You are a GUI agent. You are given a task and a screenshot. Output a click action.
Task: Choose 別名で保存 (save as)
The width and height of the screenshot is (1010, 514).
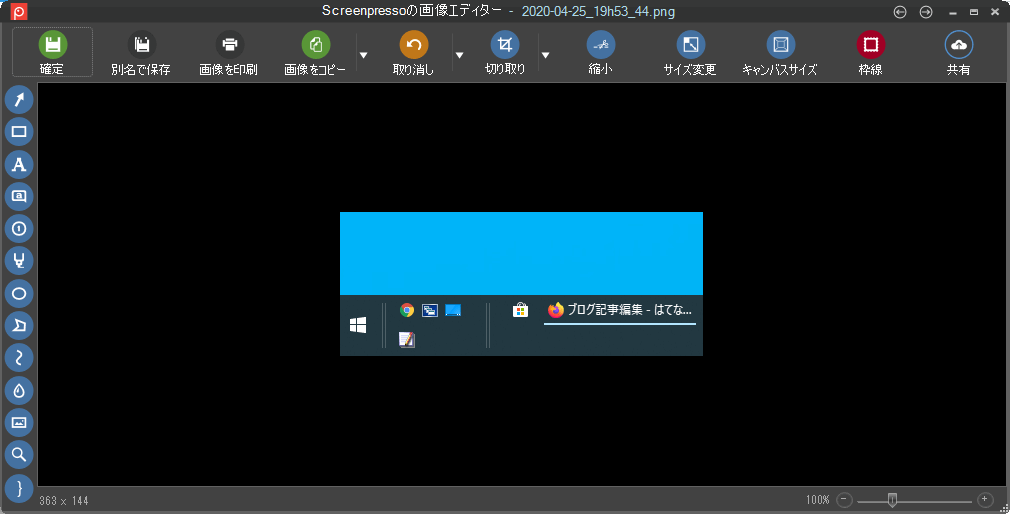coord(141,52)
